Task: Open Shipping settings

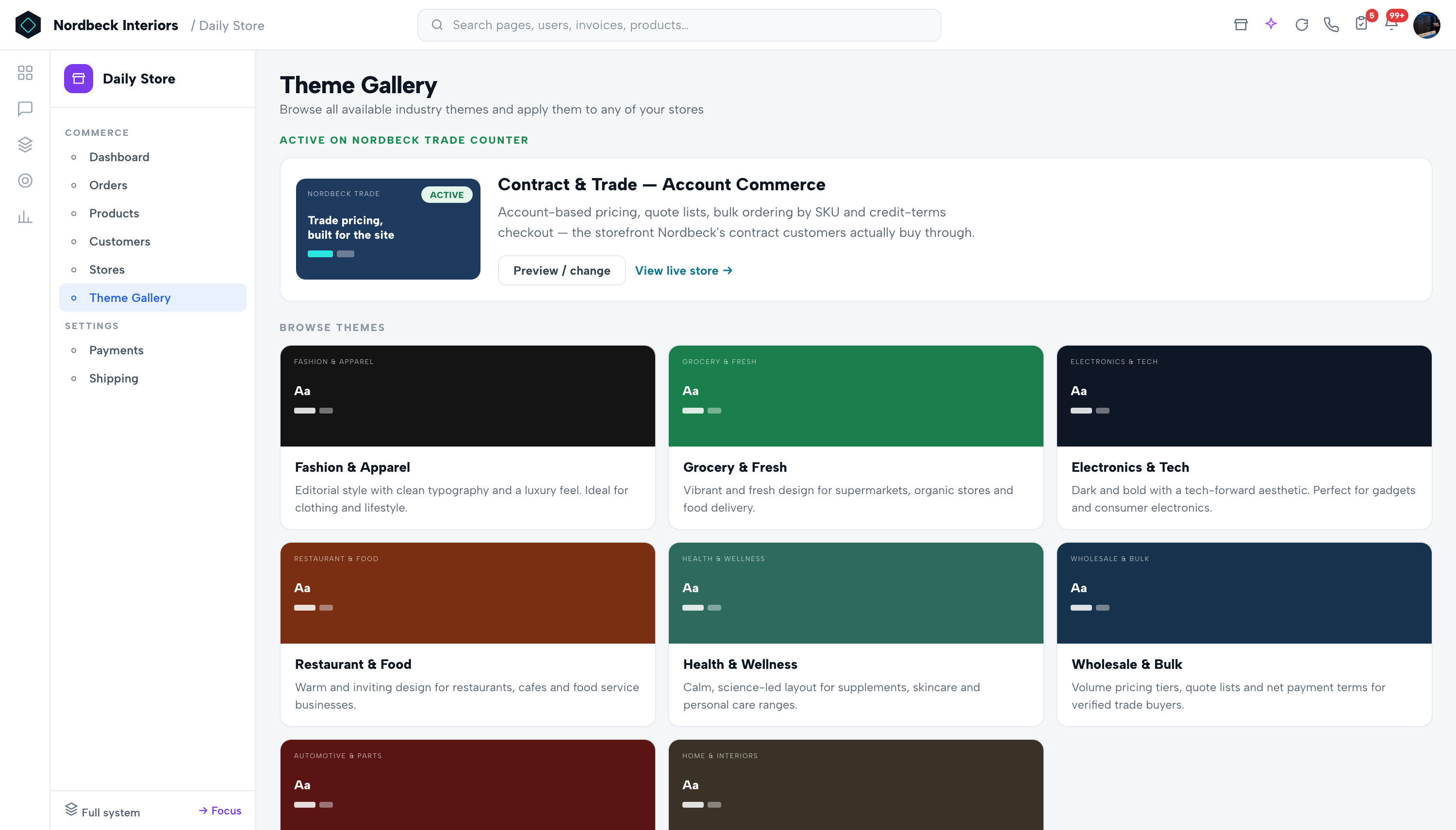Action: (153, 379)
